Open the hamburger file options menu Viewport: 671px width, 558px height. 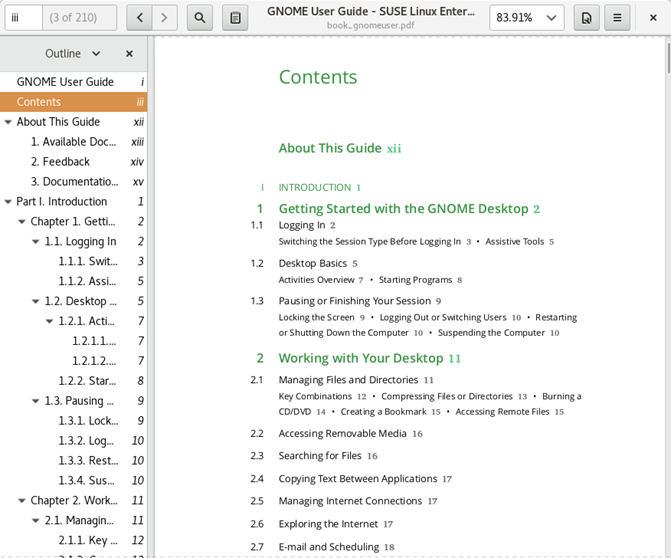[617, 18]
